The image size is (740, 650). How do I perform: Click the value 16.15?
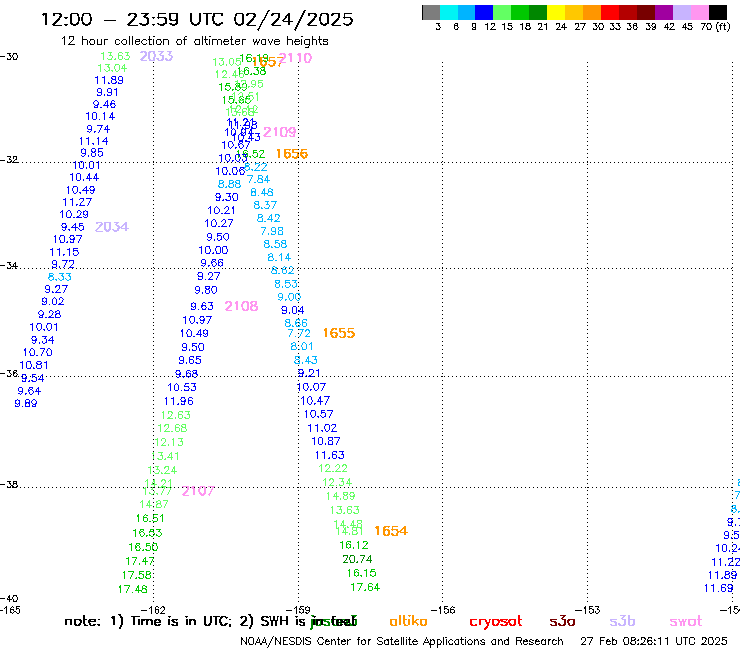(x=362, y=573)
